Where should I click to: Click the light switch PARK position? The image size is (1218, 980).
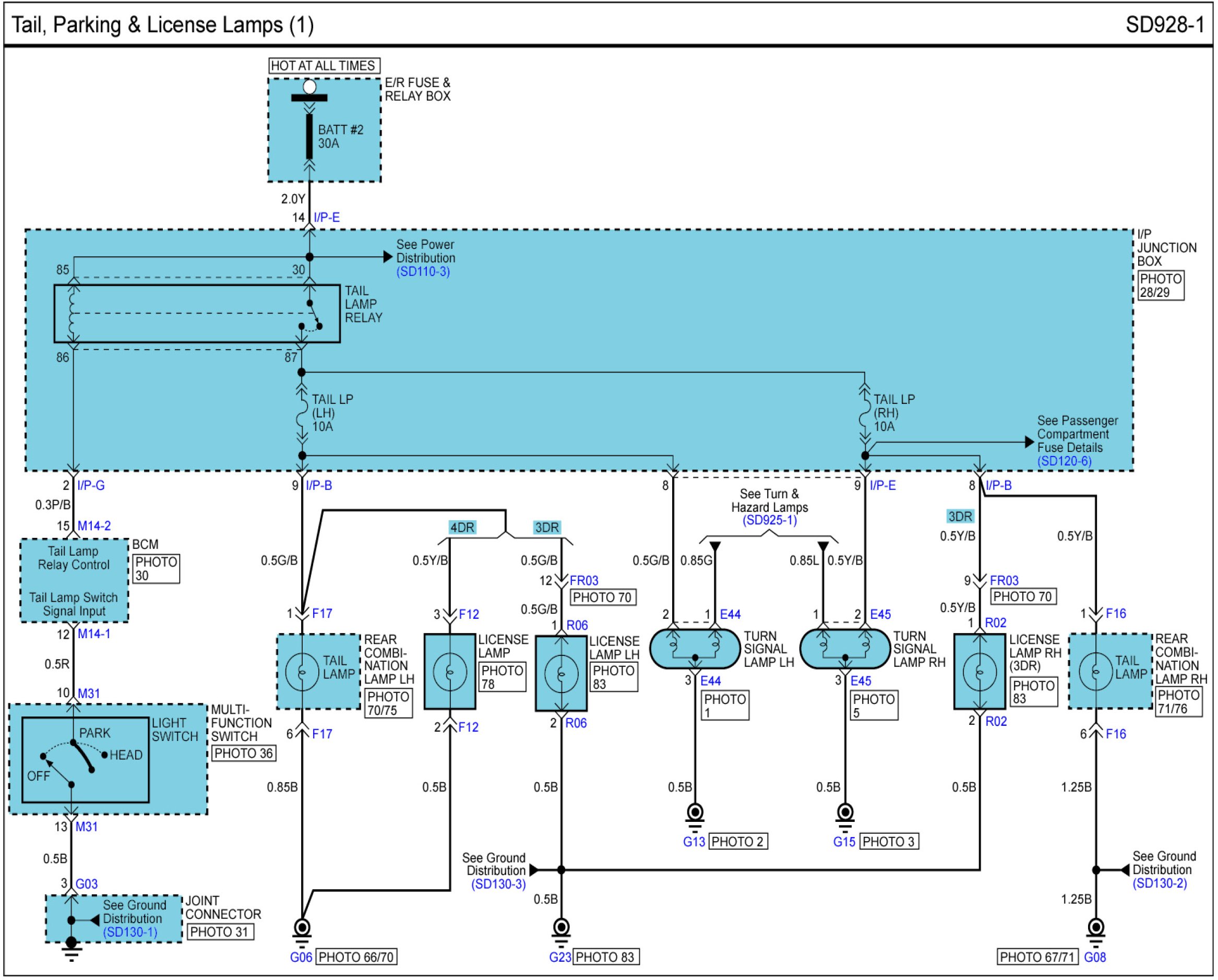(x=94, y=733)
